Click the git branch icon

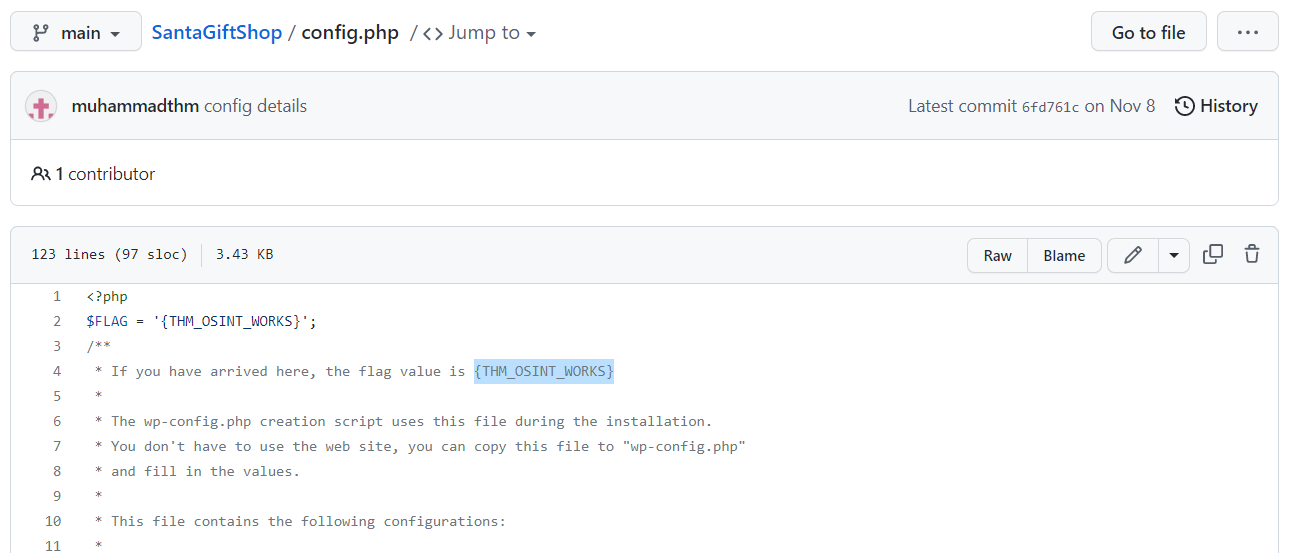click(41, 33)
